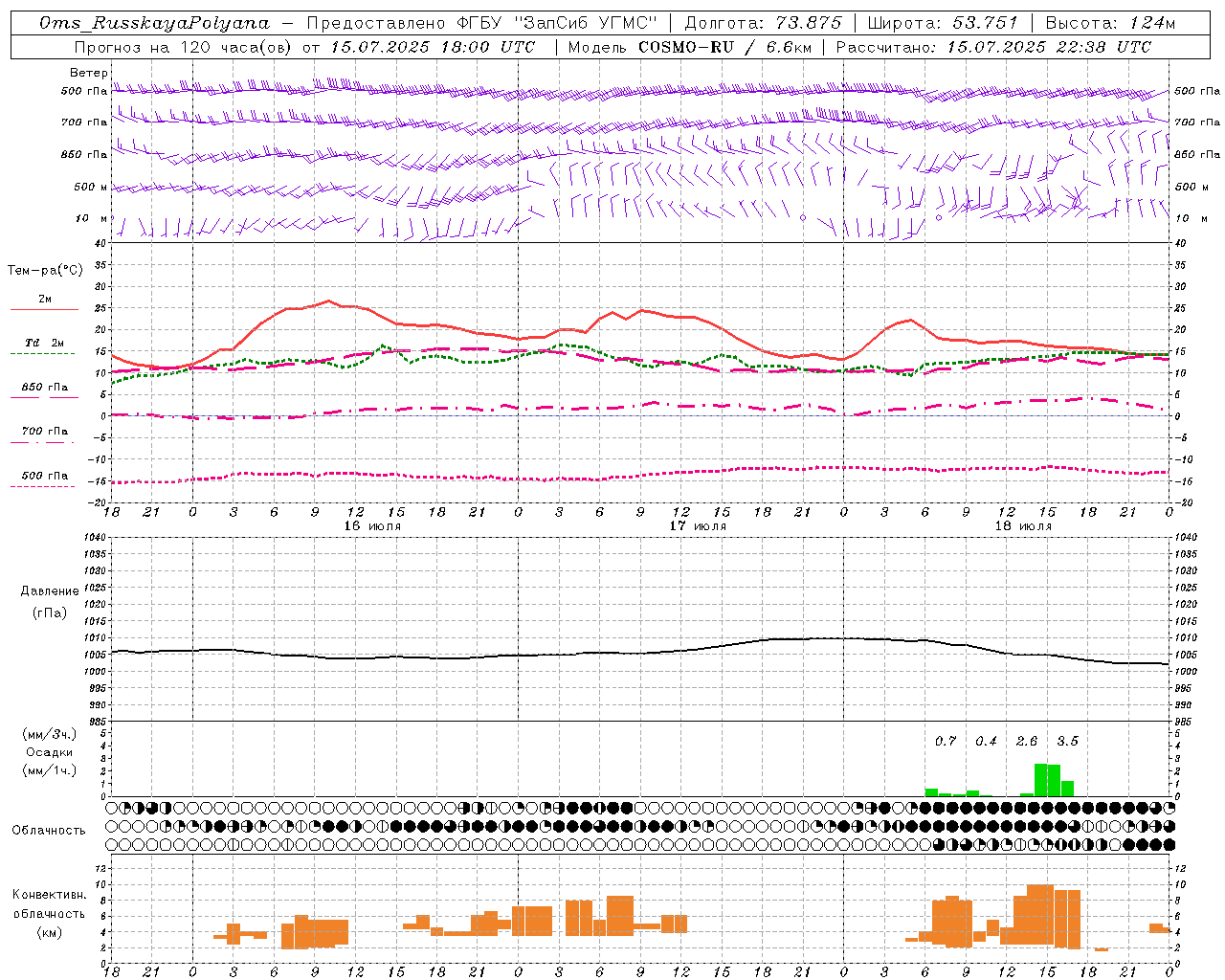Click the left '10 м' wind level label

click(91, 218)
